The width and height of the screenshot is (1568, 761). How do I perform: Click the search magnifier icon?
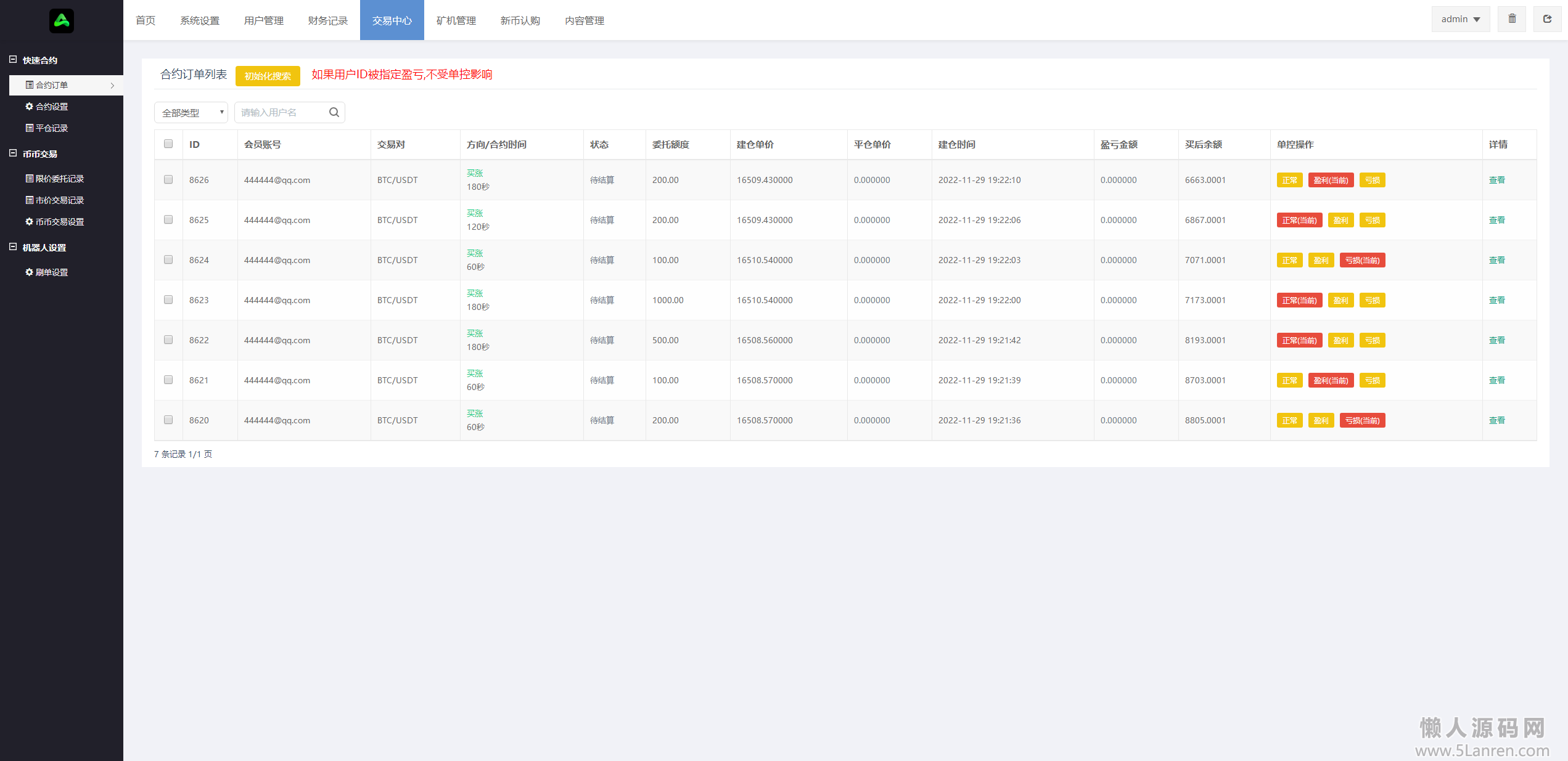[x=334, y=112]
